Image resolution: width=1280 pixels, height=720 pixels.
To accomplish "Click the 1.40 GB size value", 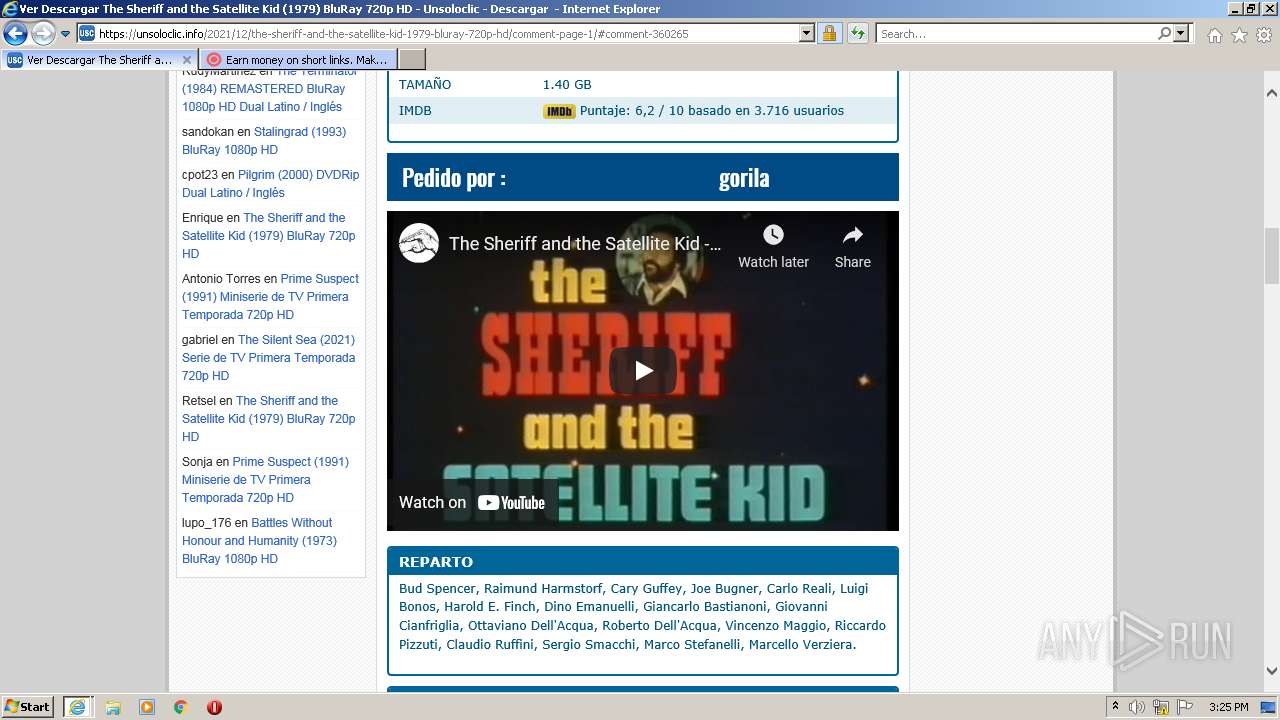I will click(x=567, y=85).
